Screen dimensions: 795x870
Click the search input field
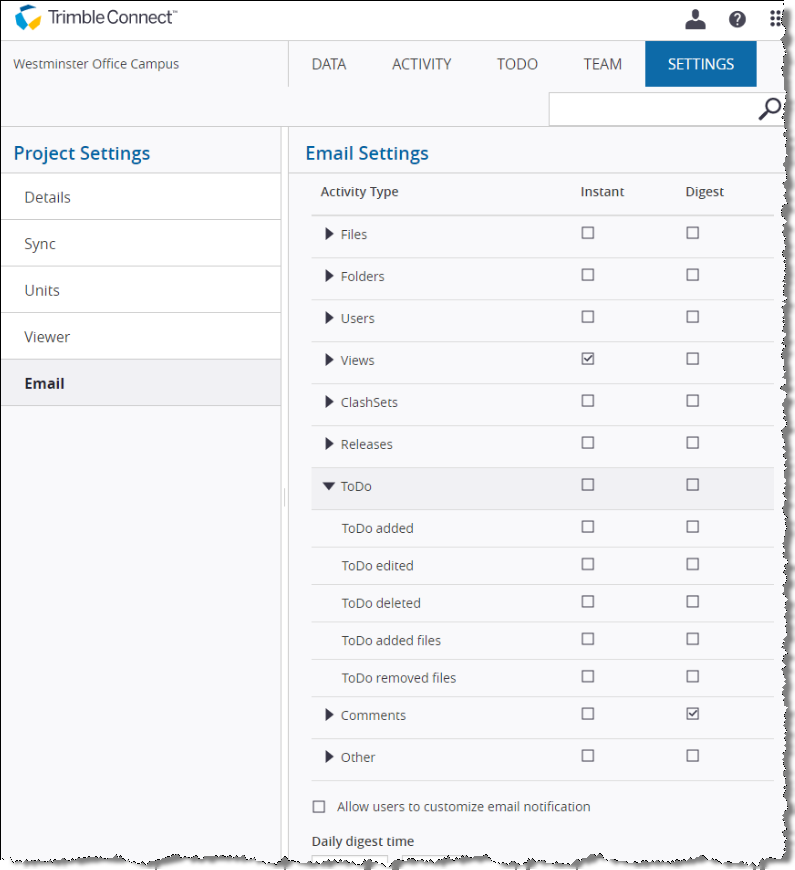pyautogui.click(x=652, y=109)
